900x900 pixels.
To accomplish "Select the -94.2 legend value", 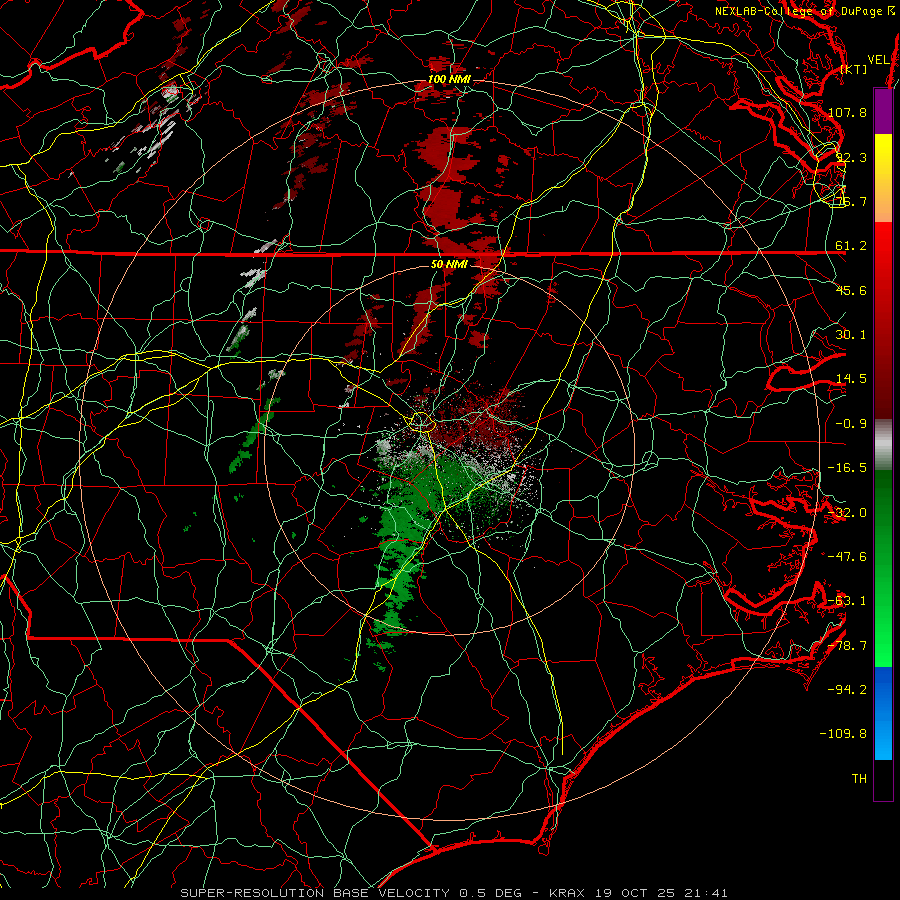I will (x=847, y=690).
